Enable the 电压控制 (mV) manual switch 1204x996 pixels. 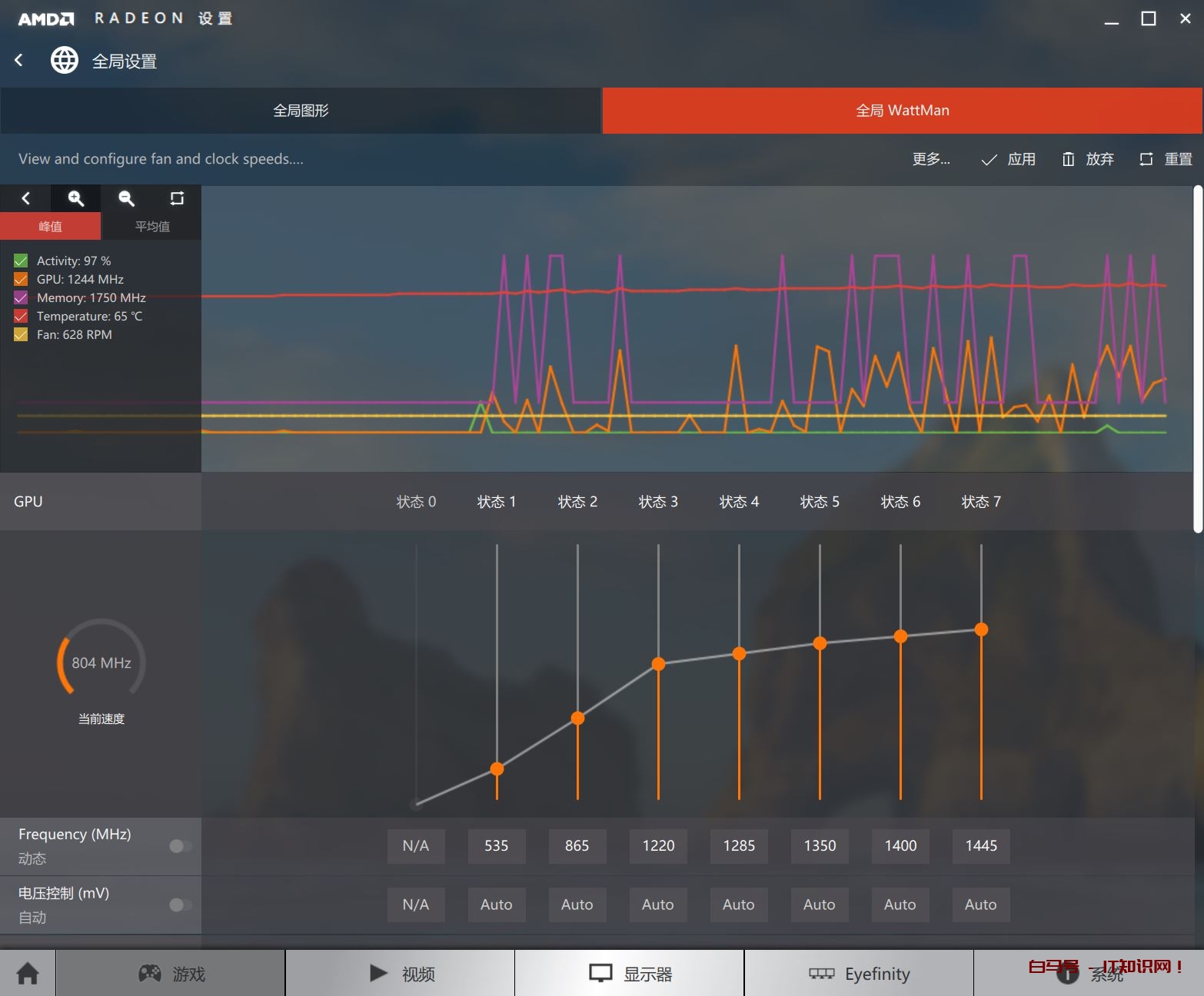[181, 905]
